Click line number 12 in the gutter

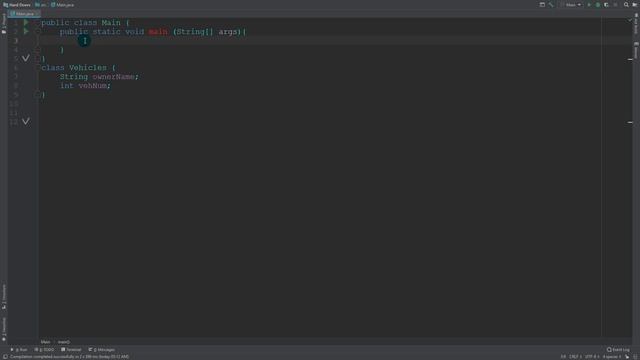click(x=14, y=122)
